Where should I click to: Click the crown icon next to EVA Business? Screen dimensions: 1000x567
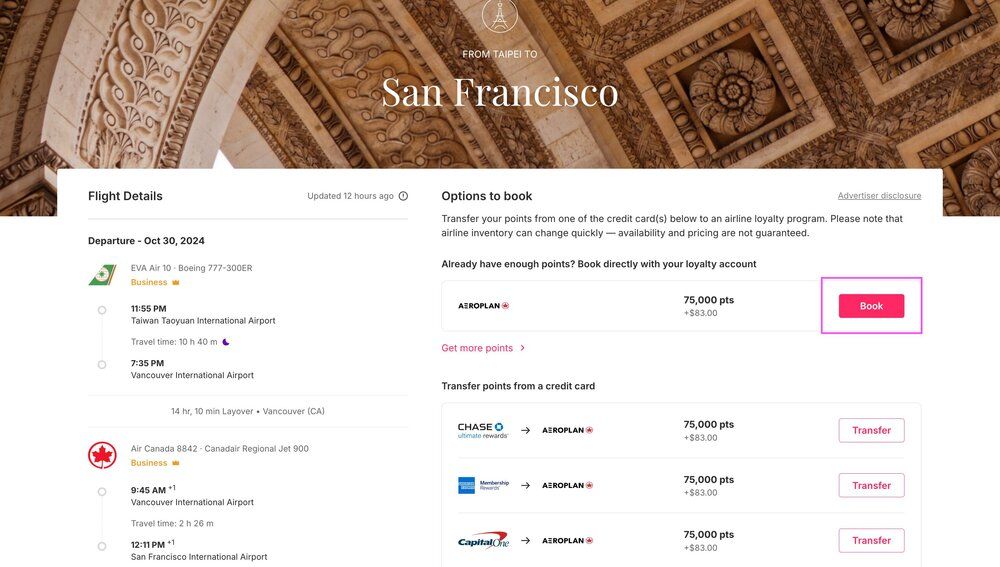pos(176,283)
